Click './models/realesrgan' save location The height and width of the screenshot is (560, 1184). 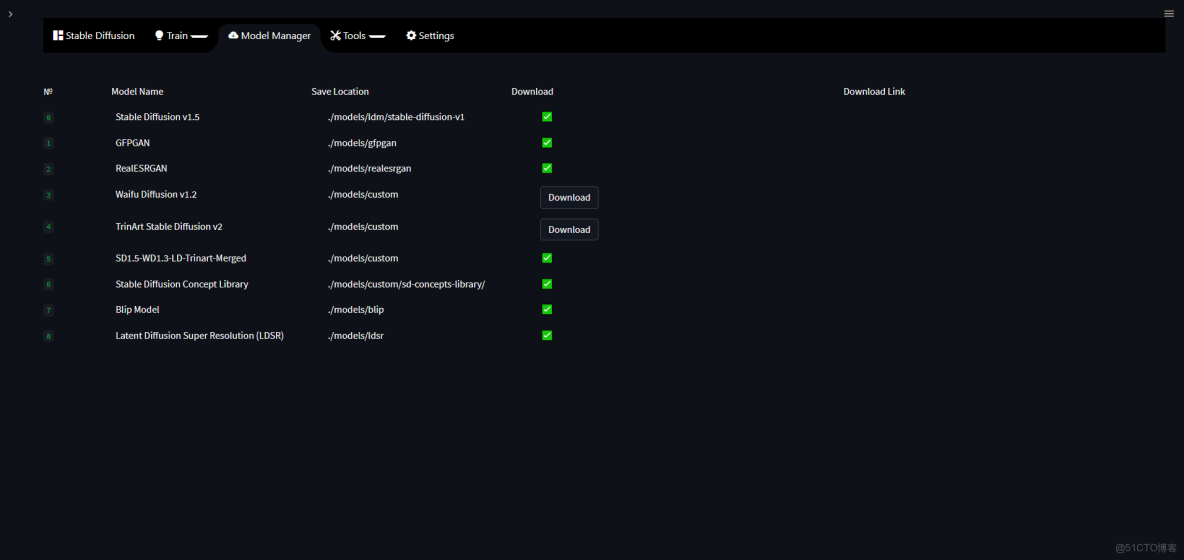click(369, 168)
